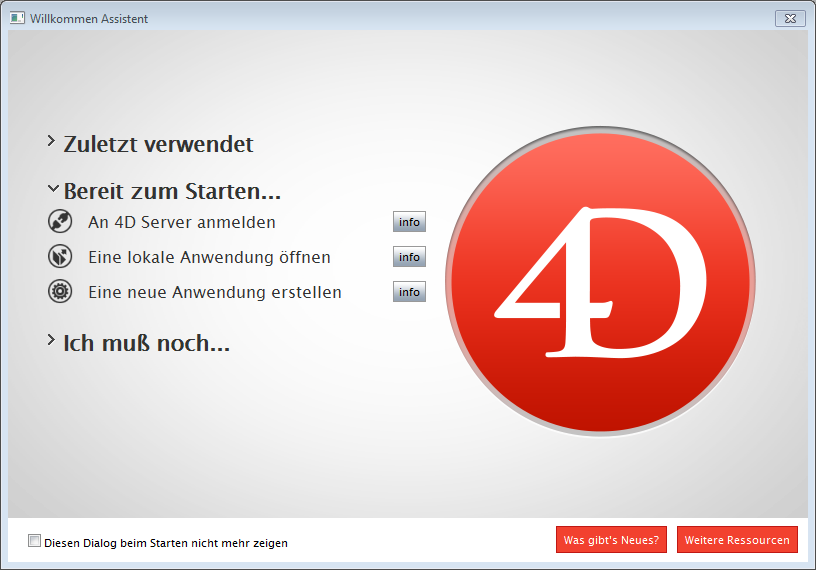The width and height of the screenshot is (816, 570).
Task: Click the 'Zuletzt verwendet' heading text
Action: (x=158, y=144)
